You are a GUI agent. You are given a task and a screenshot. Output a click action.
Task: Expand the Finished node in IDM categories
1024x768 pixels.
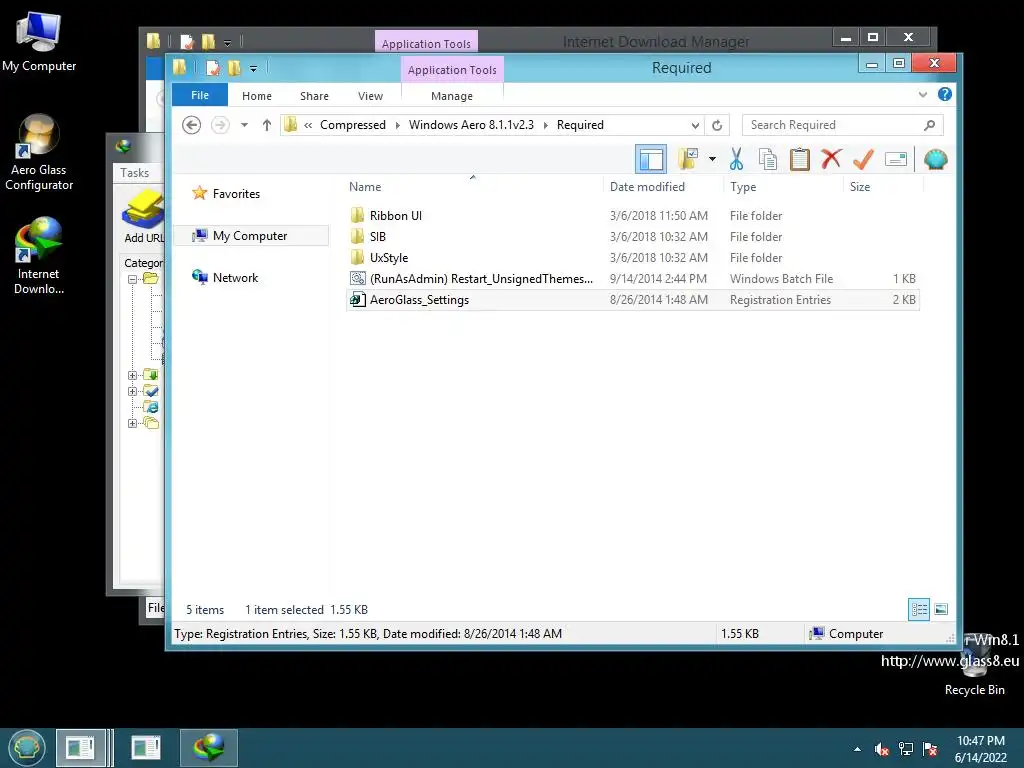(133, 392)
